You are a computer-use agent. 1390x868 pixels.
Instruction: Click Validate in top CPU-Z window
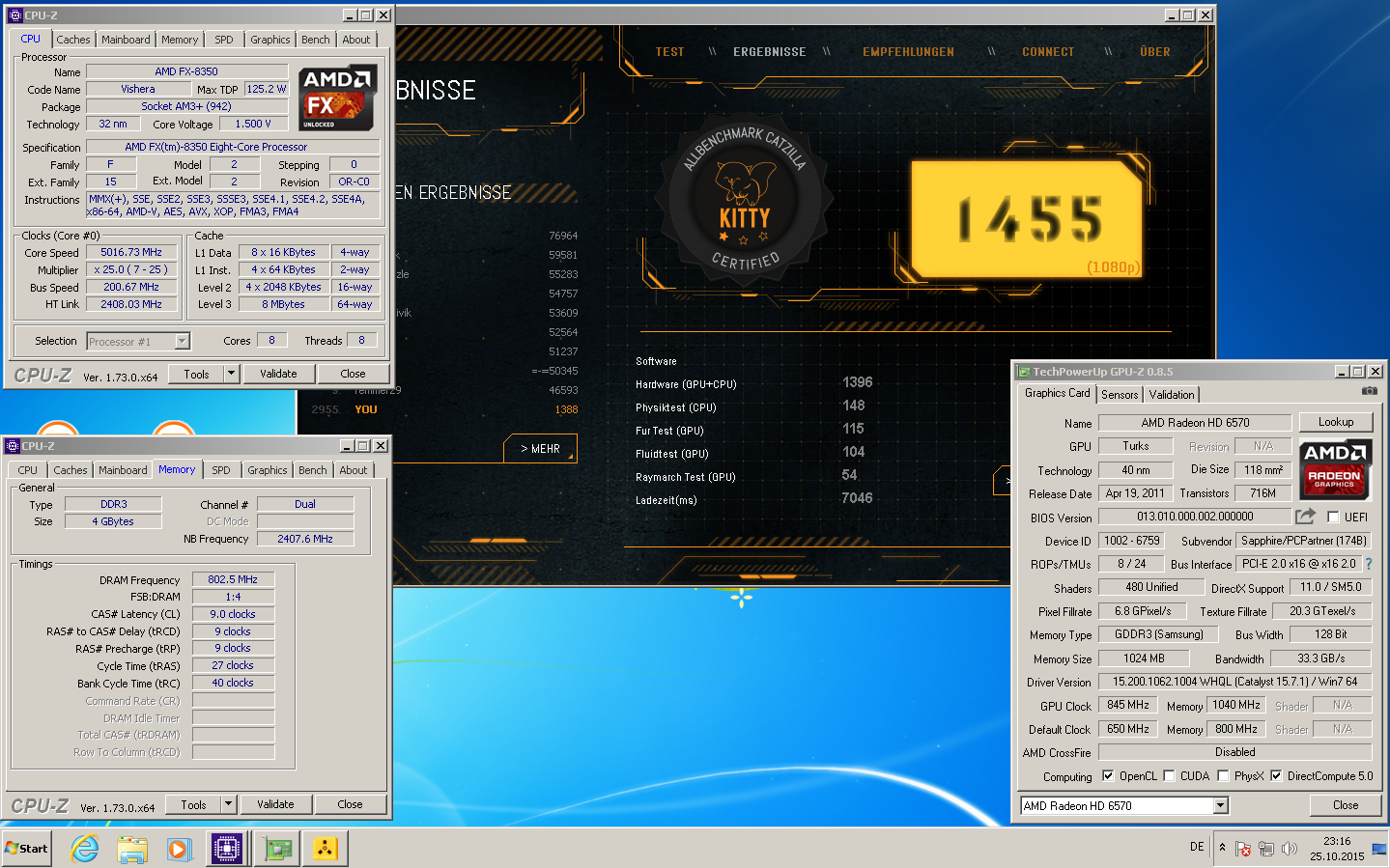click(x=278, y=374)
